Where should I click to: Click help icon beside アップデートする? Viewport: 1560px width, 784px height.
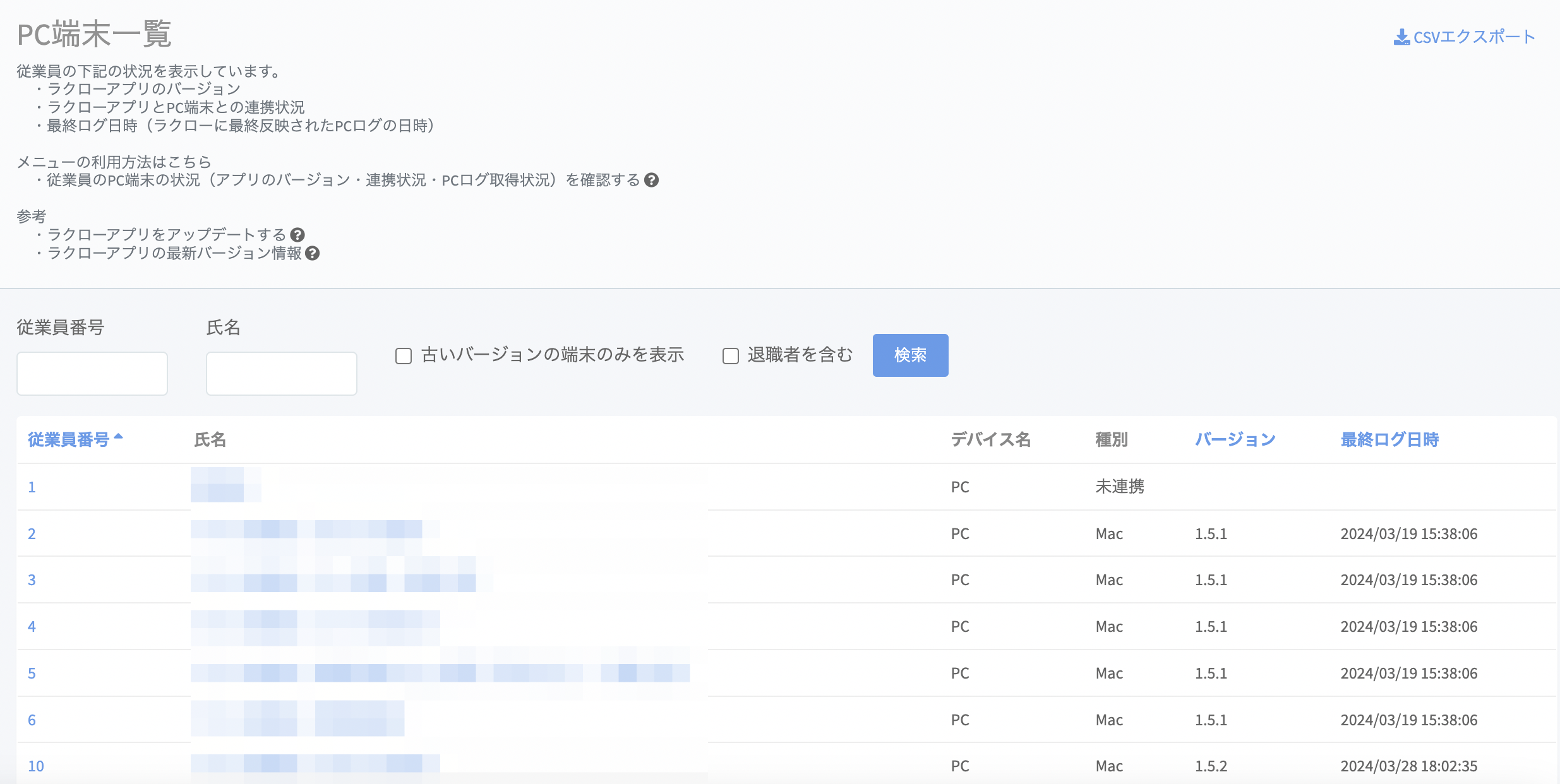(x=297, y=235)
